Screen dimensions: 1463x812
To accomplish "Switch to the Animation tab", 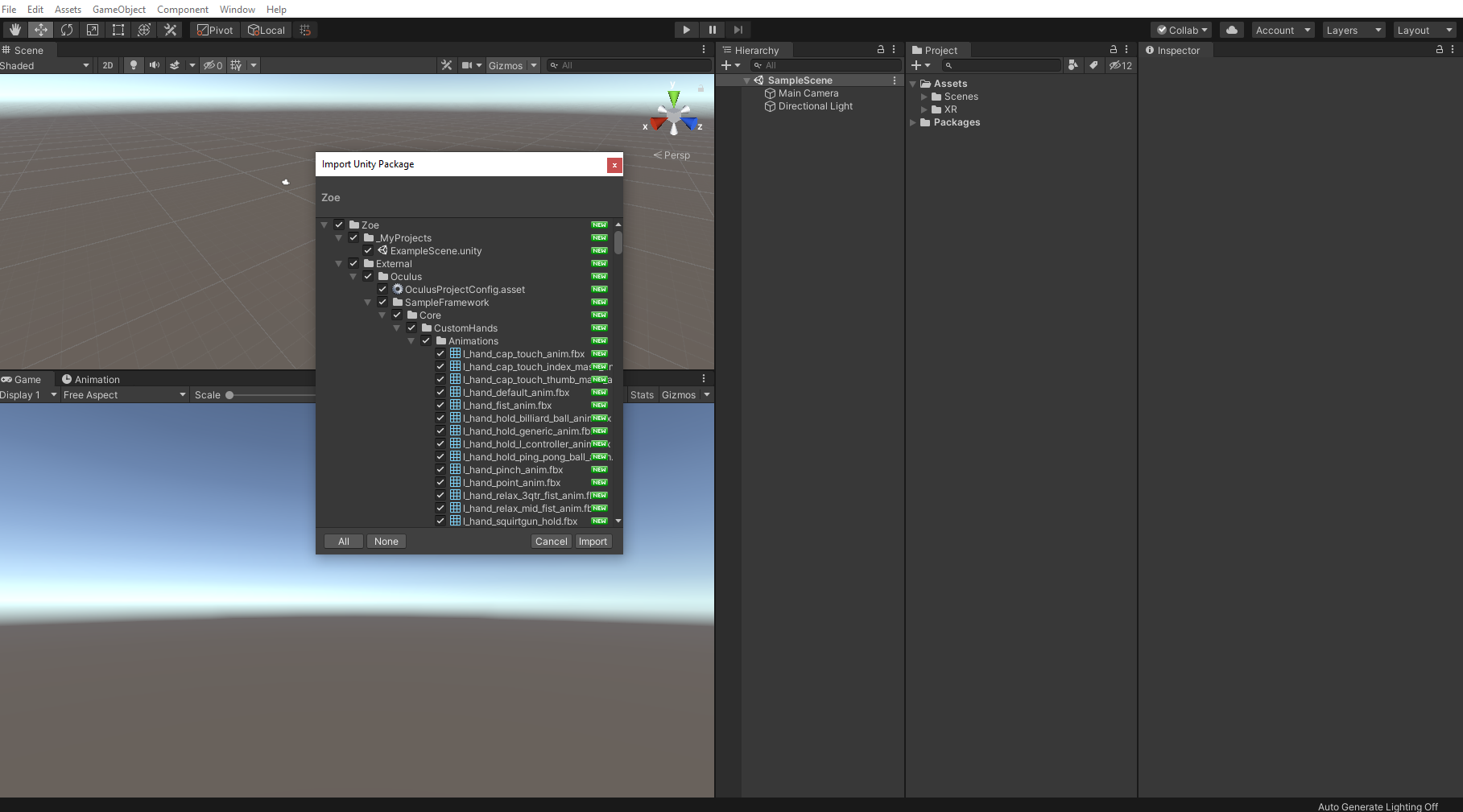I will coord(90,379).
